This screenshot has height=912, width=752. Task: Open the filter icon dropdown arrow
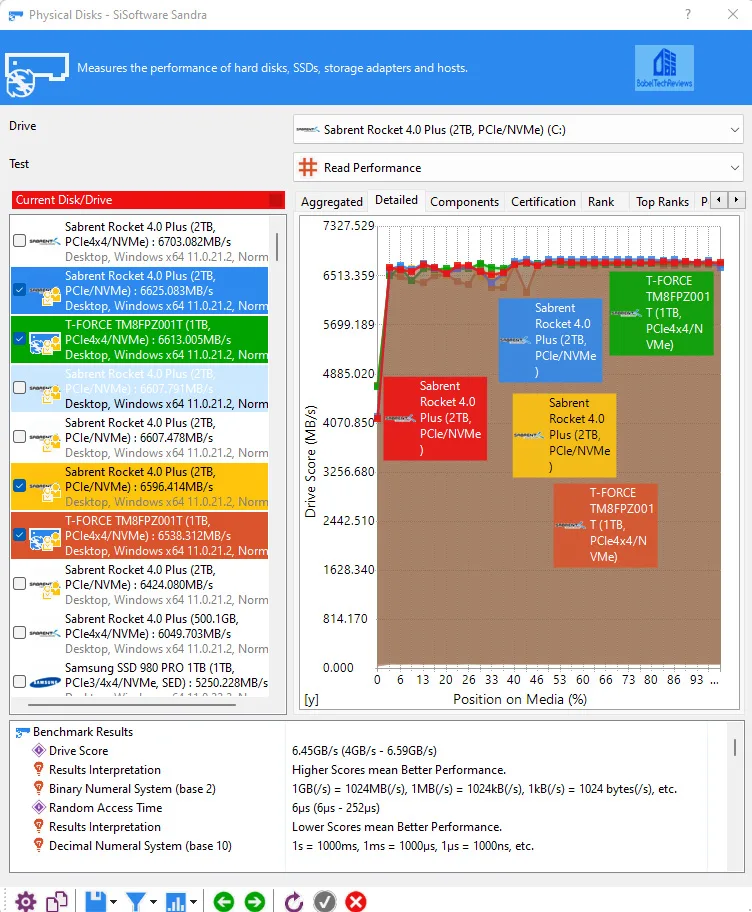coord(153,902)
